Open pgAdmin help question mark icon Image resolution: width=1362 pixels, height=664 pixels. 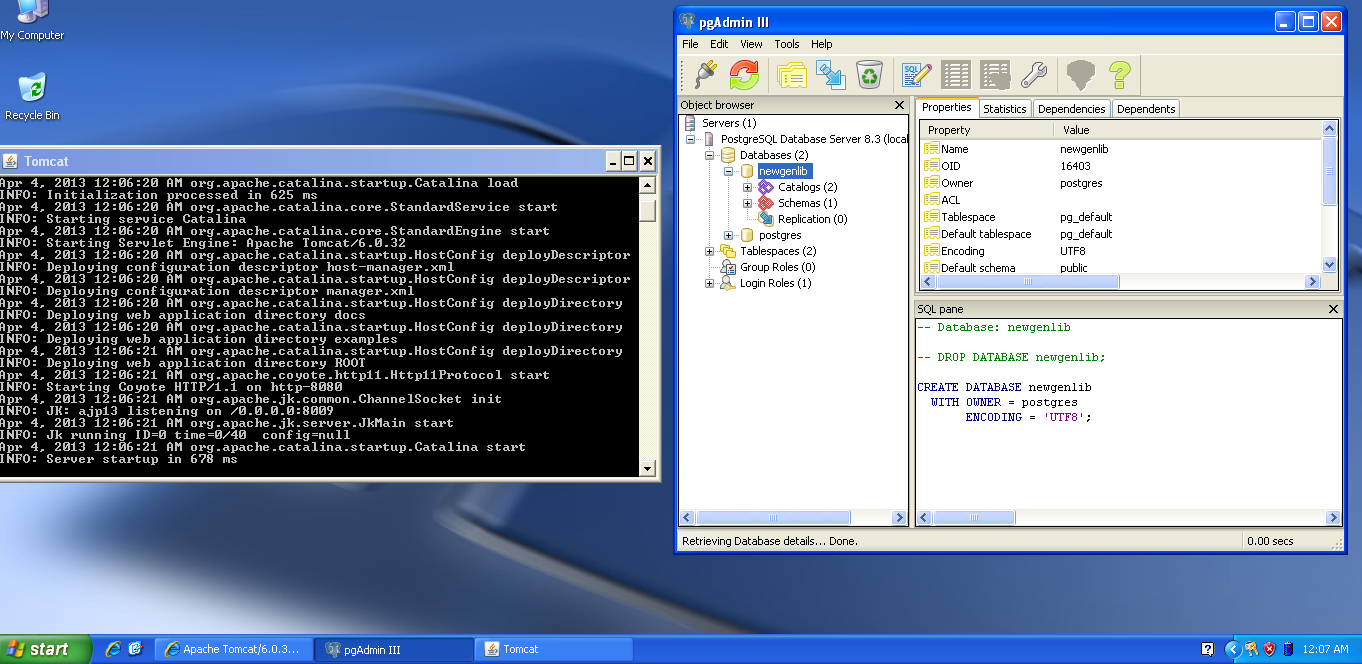(1119, 75)
